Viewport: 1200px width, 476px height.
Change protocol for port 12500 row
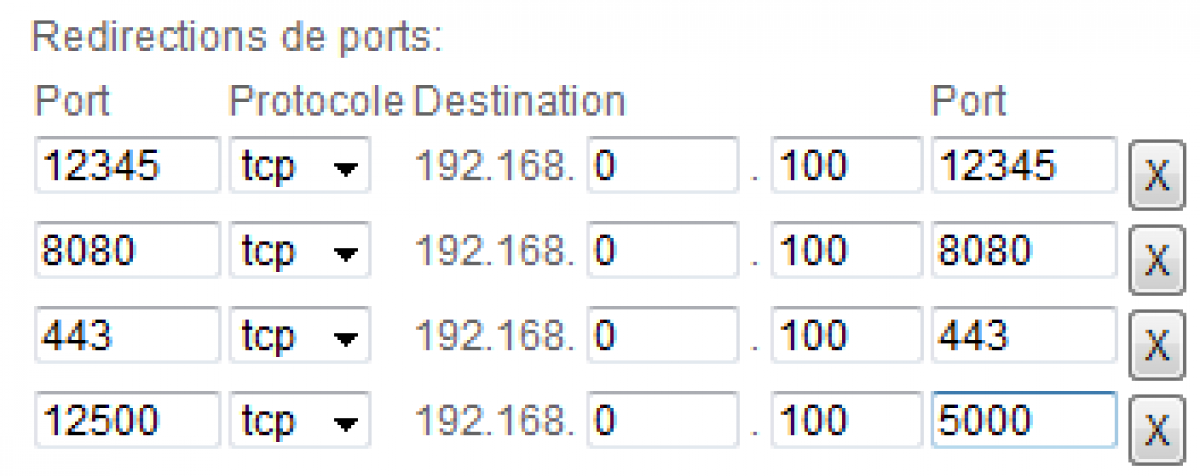299,420
